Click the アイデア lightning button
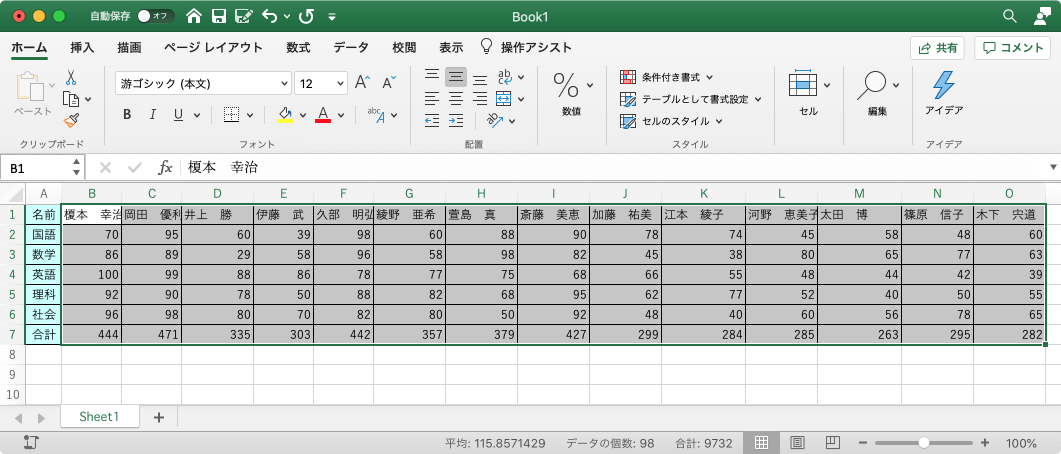Screen dimensions: 1061x454 pyautogui.click(x=943, y=93)
